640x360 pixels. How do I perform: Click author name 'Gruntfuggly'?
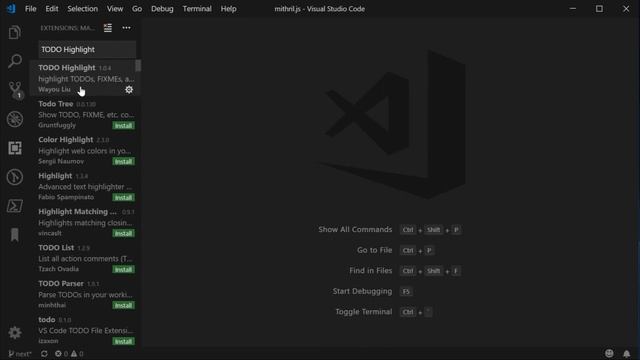[x=57, y=125]
